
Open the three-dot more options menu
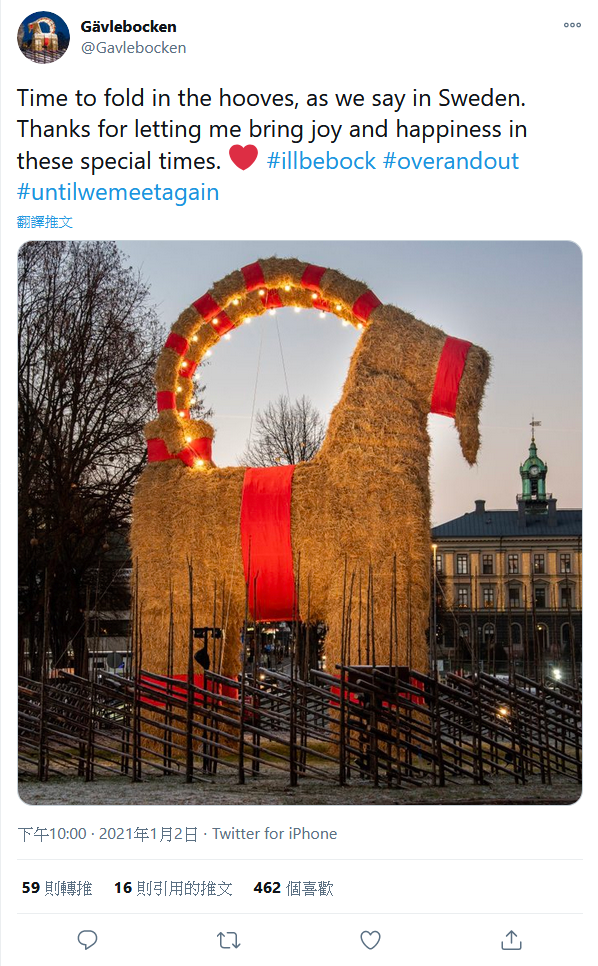(x=572, y=25)
